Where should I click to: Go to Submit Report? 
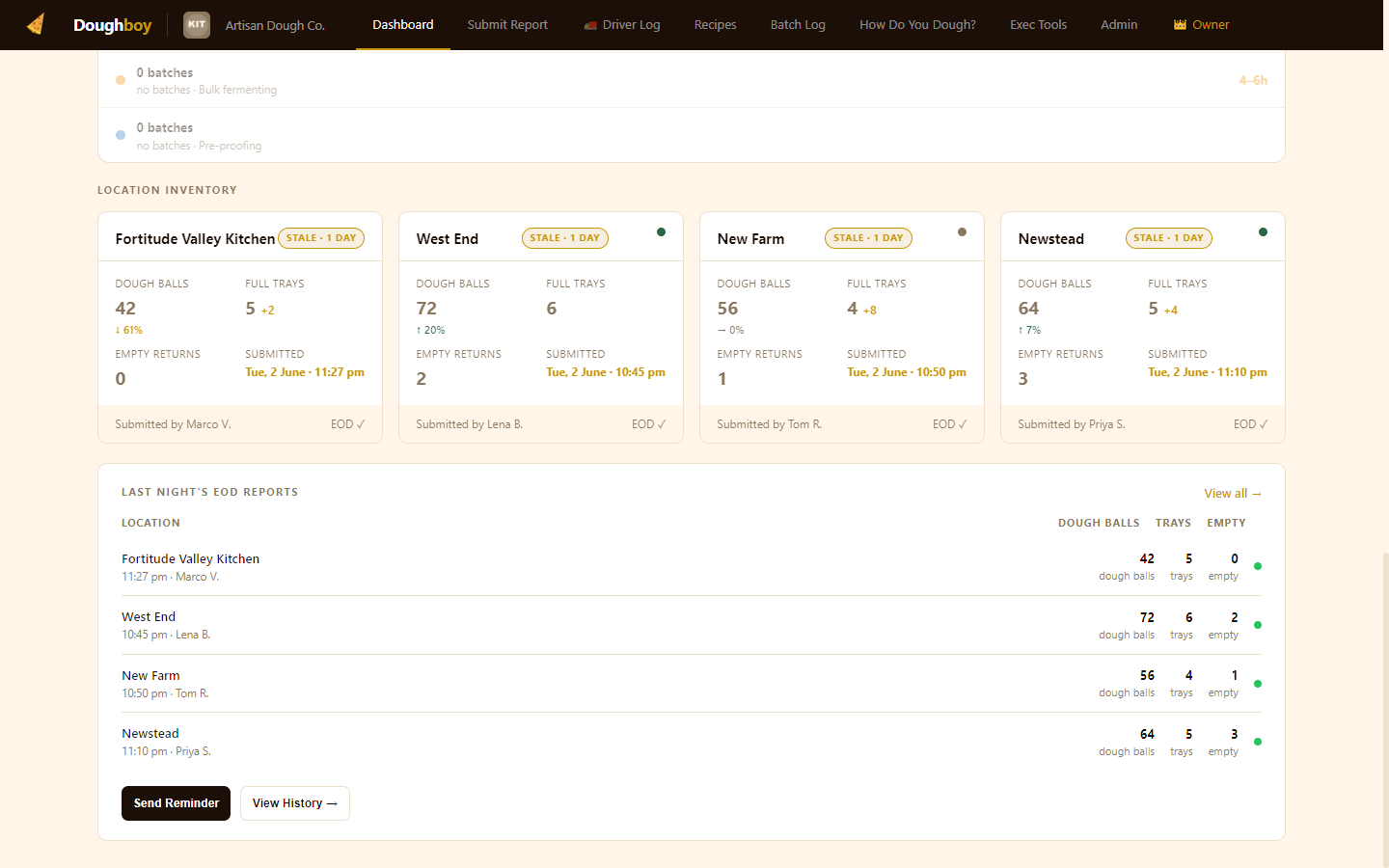click(507, 25)
